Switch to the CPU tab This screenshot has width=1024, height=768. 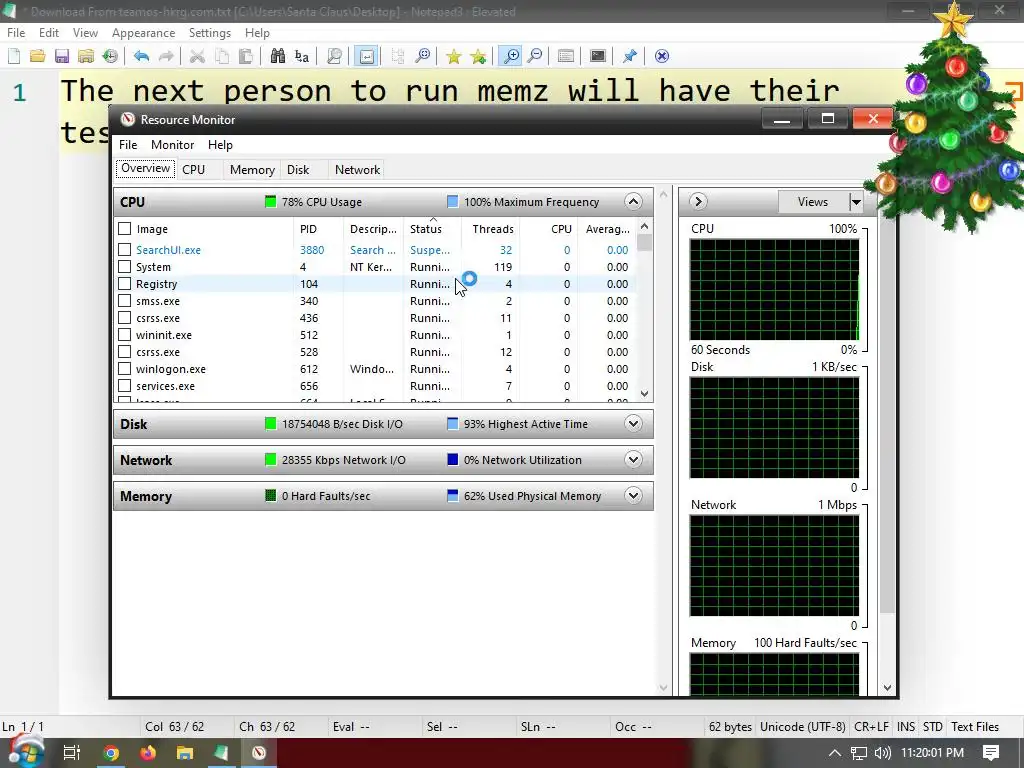point(193,170)
